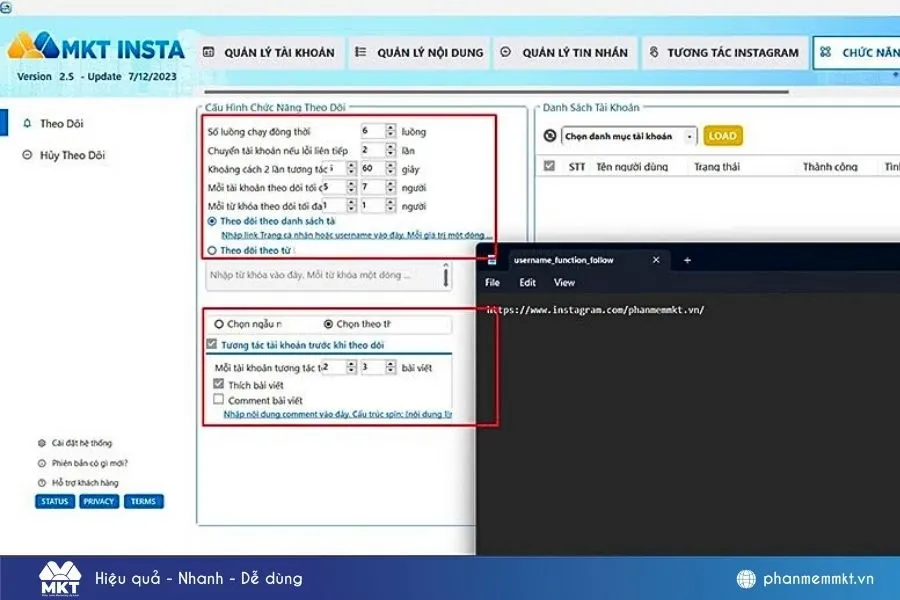Viewport: 900px width, 600px height.
Task: Open the Edit menu in Notepad
Action: 527,283
